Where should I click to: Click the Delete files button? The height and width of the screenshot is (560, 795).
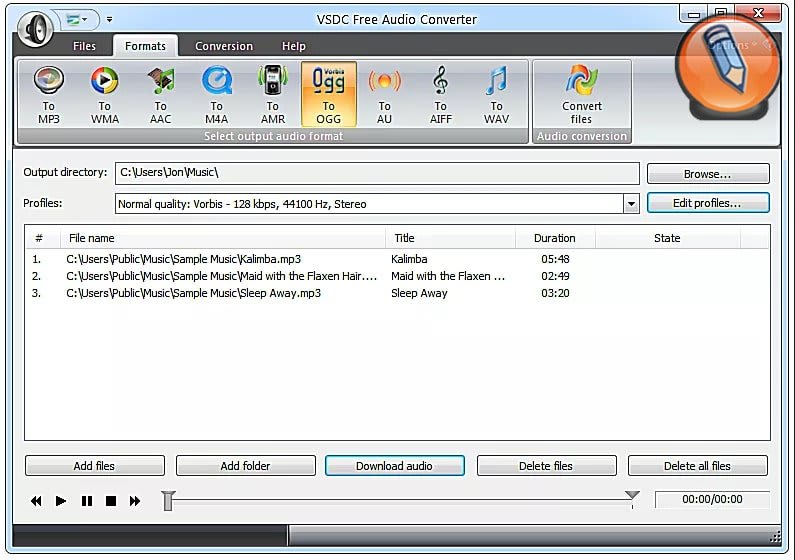(x=547, y=465)
